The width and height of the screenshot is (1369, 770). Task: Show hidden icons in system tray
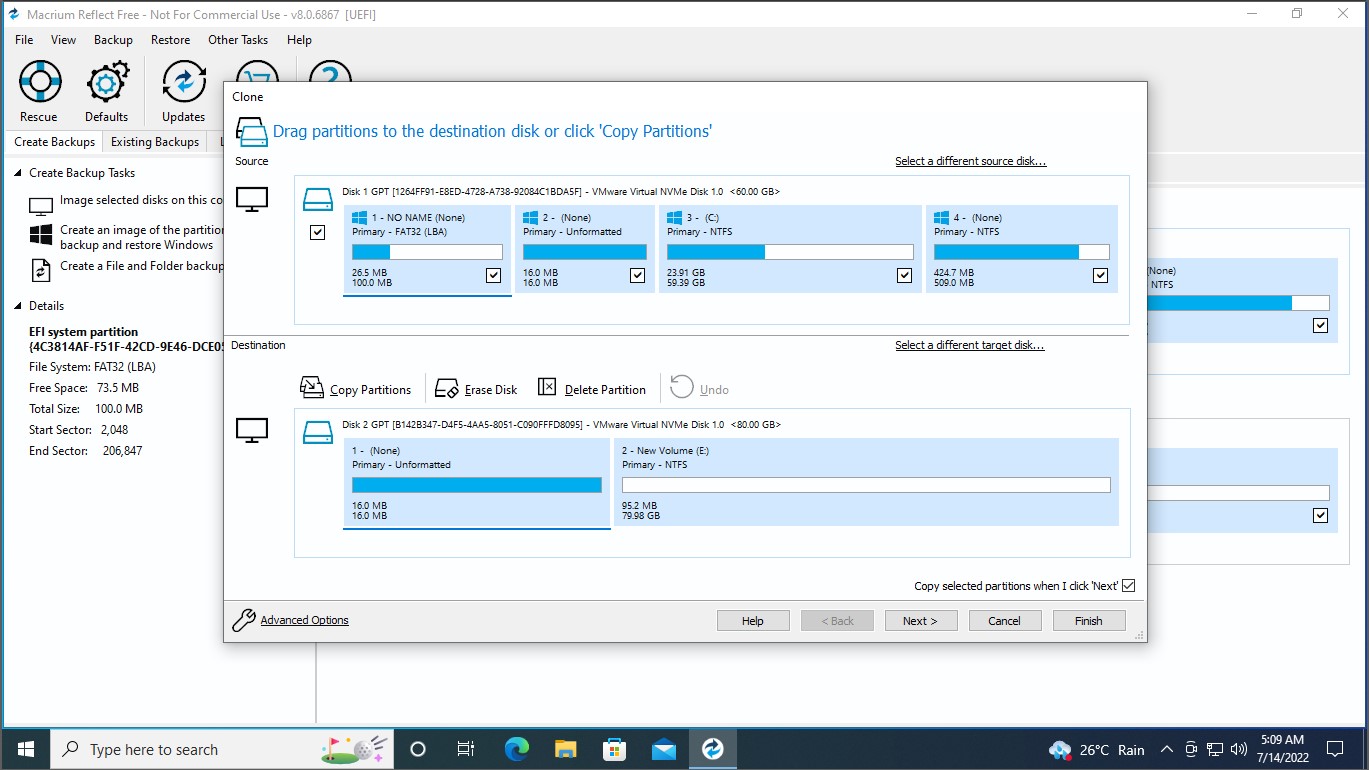tap(1166, 749)
